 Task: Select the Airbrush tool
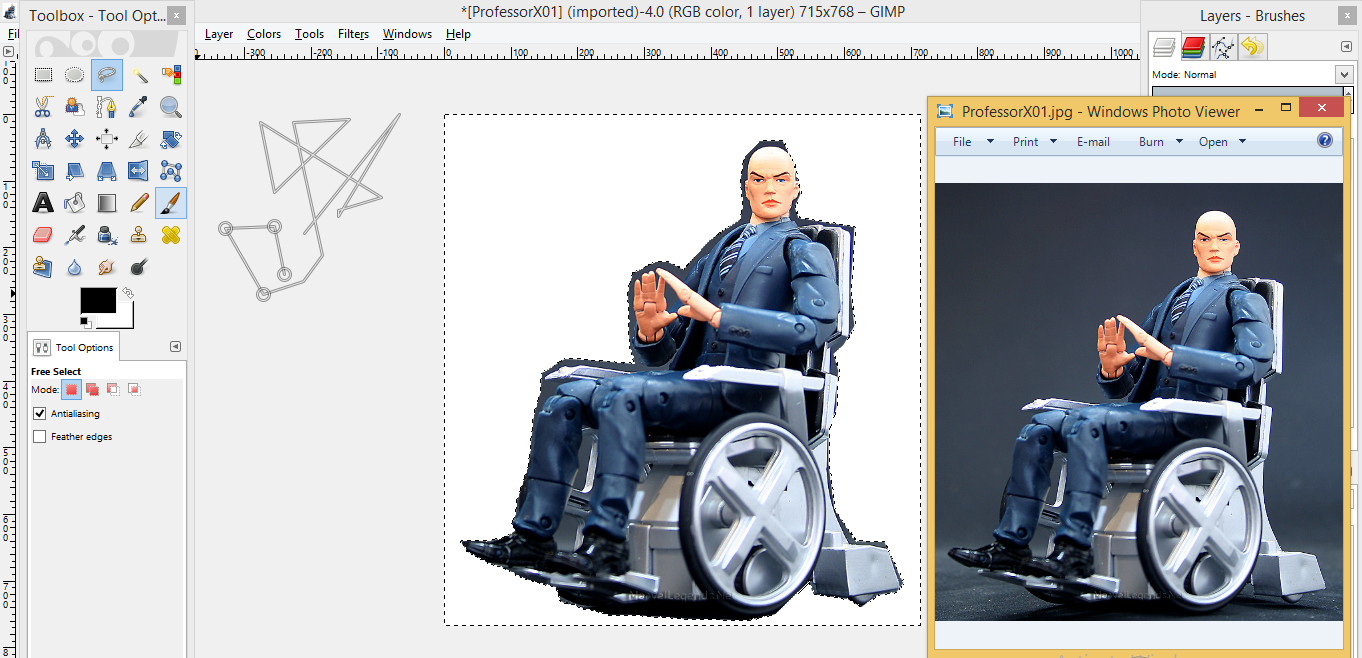point(75,235)
